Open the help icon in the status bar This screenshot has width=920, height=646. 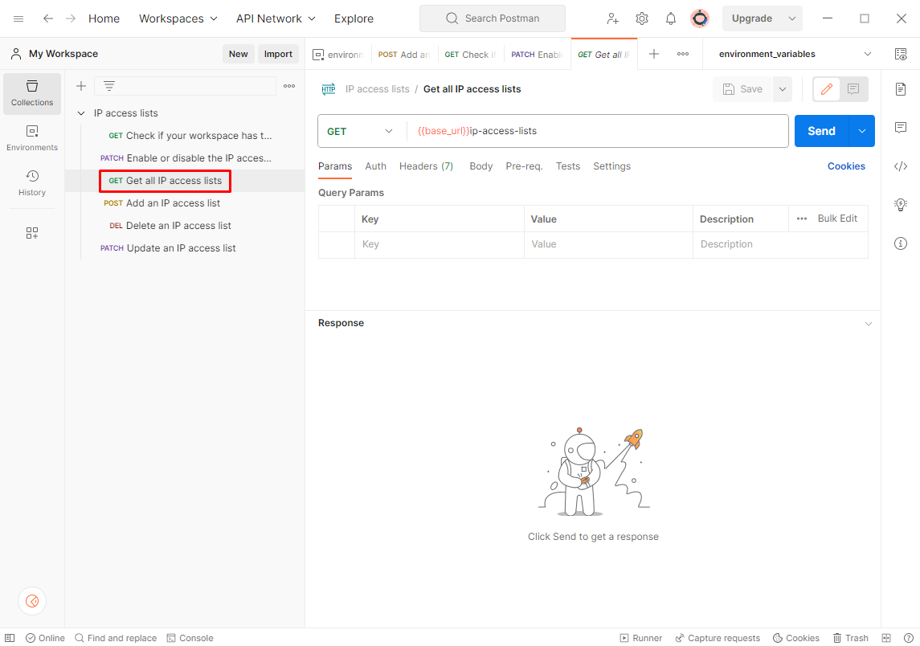click(x=908, y=638)
